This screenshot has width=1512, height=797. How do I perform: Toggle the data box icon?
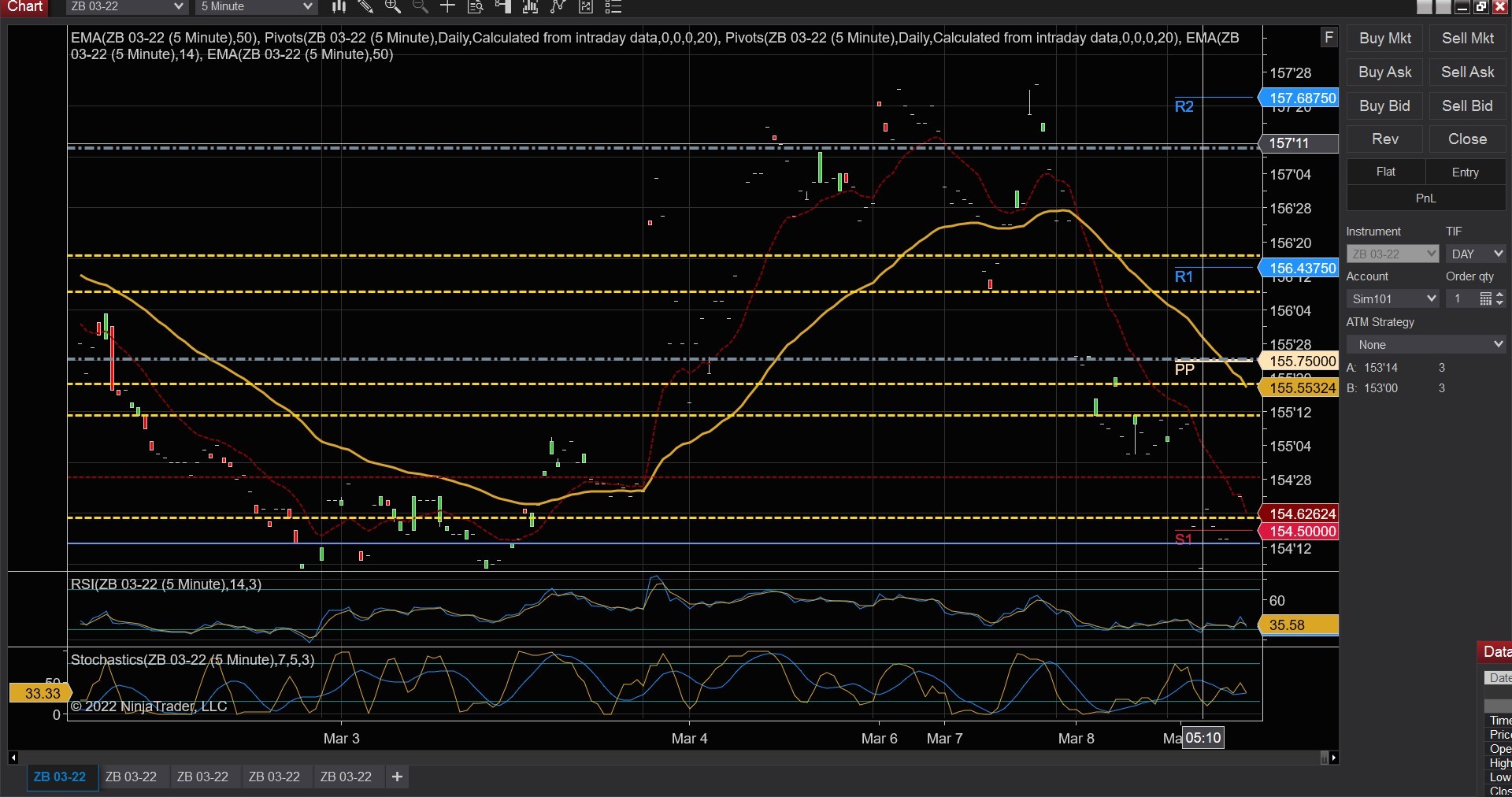click(x=475, y=7)
